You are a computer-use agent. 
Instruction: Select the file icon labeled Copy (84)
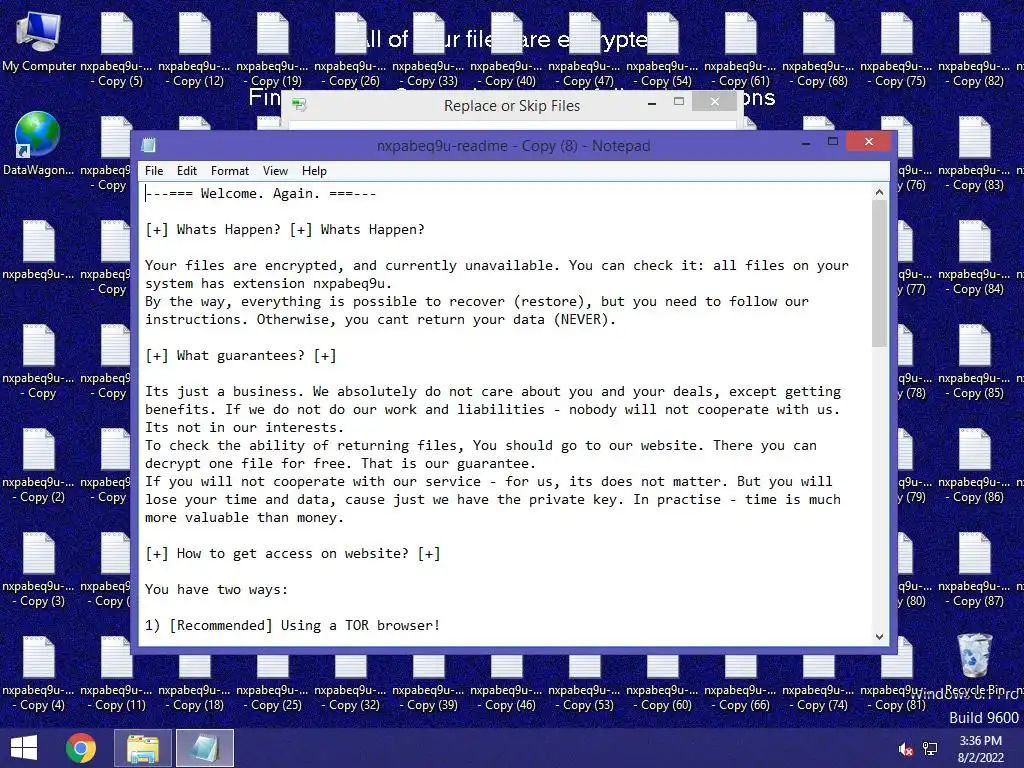(974, 257)
